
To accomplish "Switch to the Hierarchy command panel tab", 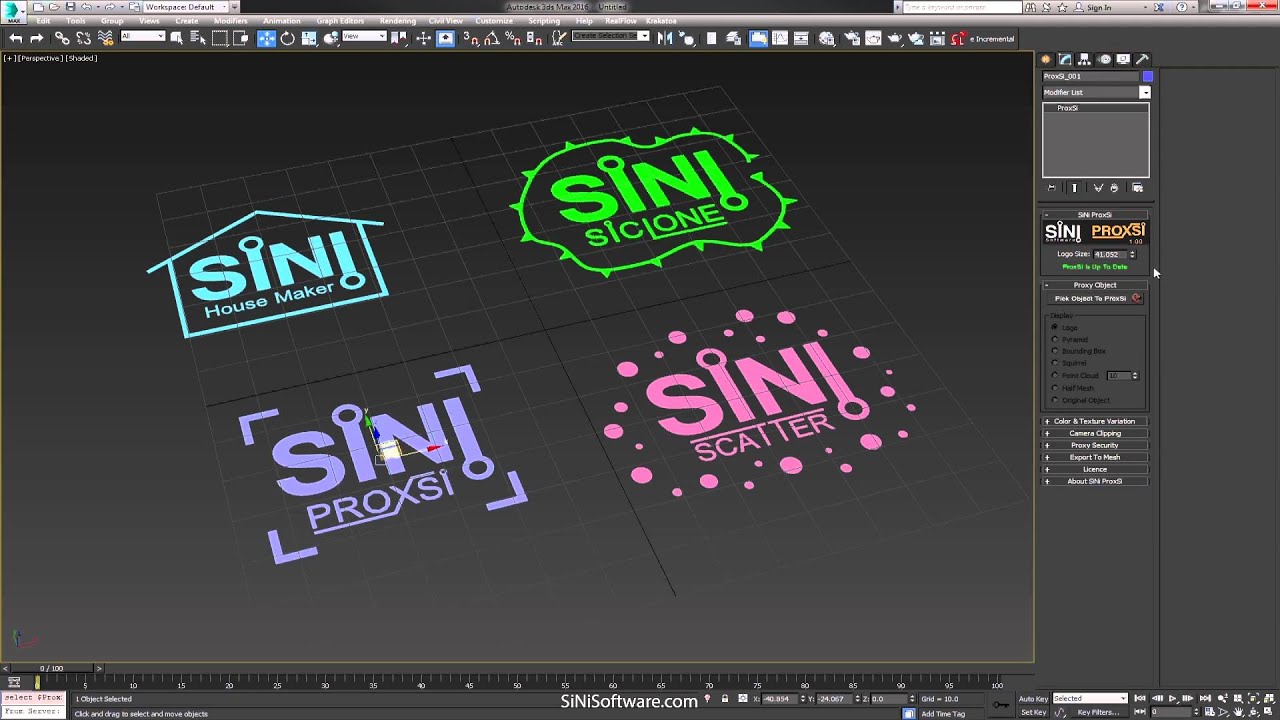I will (1085, 60).
